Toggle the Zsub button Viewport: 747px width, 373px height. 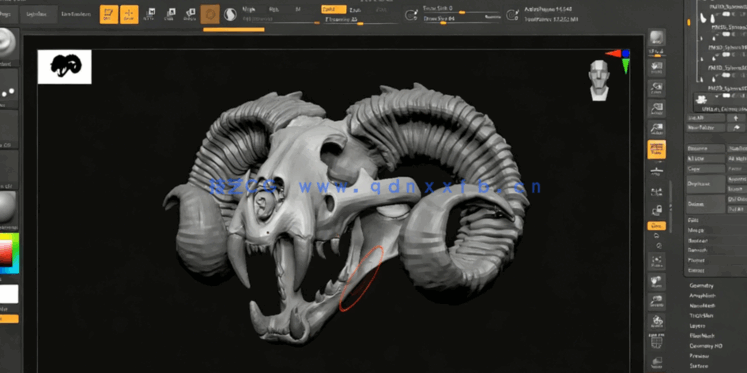point(354,10)
